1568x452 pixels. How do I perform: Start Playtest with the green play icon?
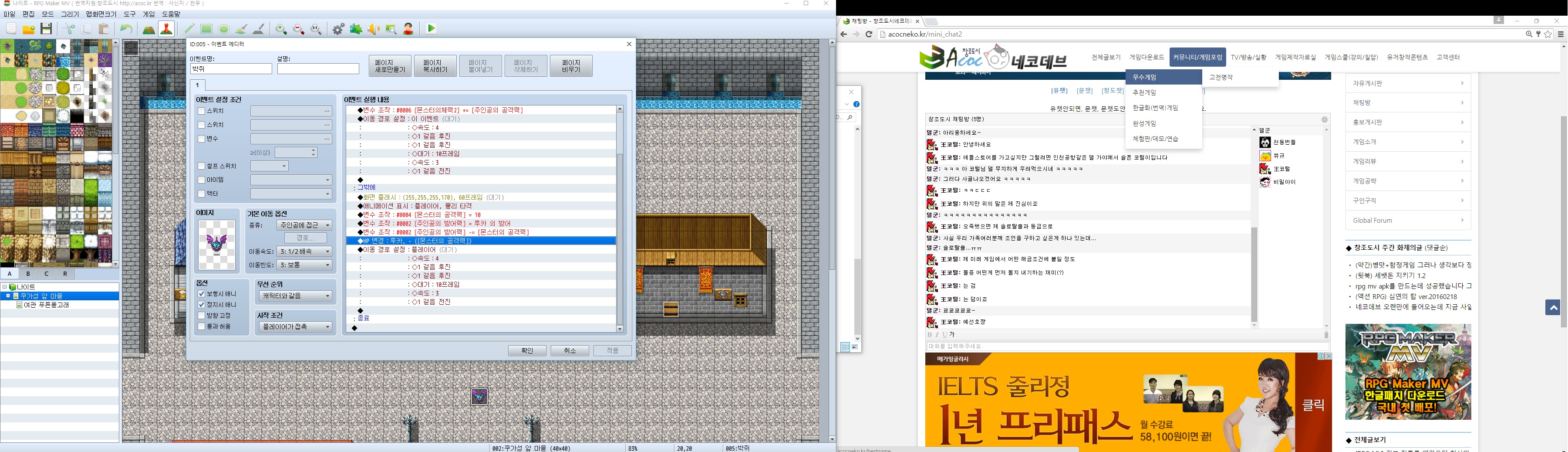[x=432, y=29]
